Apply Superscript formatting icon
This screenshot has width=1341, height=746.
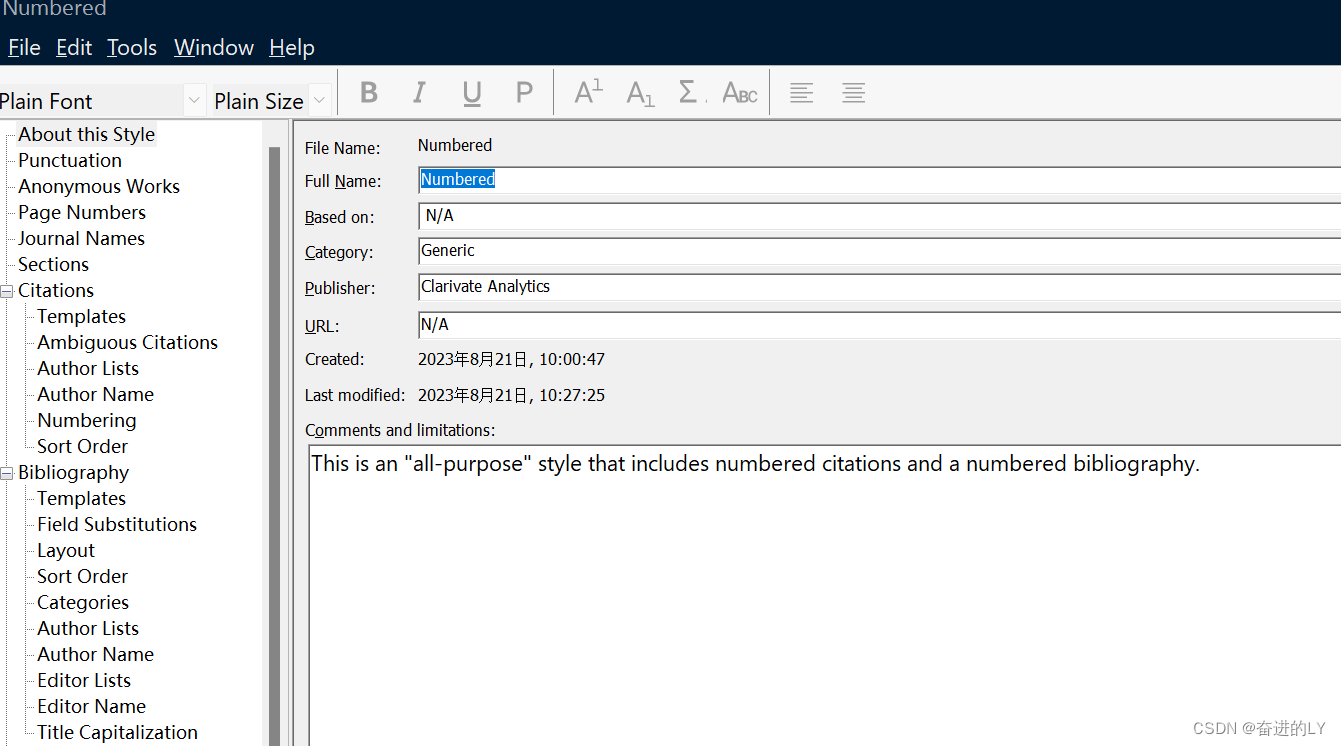point(588,93)
